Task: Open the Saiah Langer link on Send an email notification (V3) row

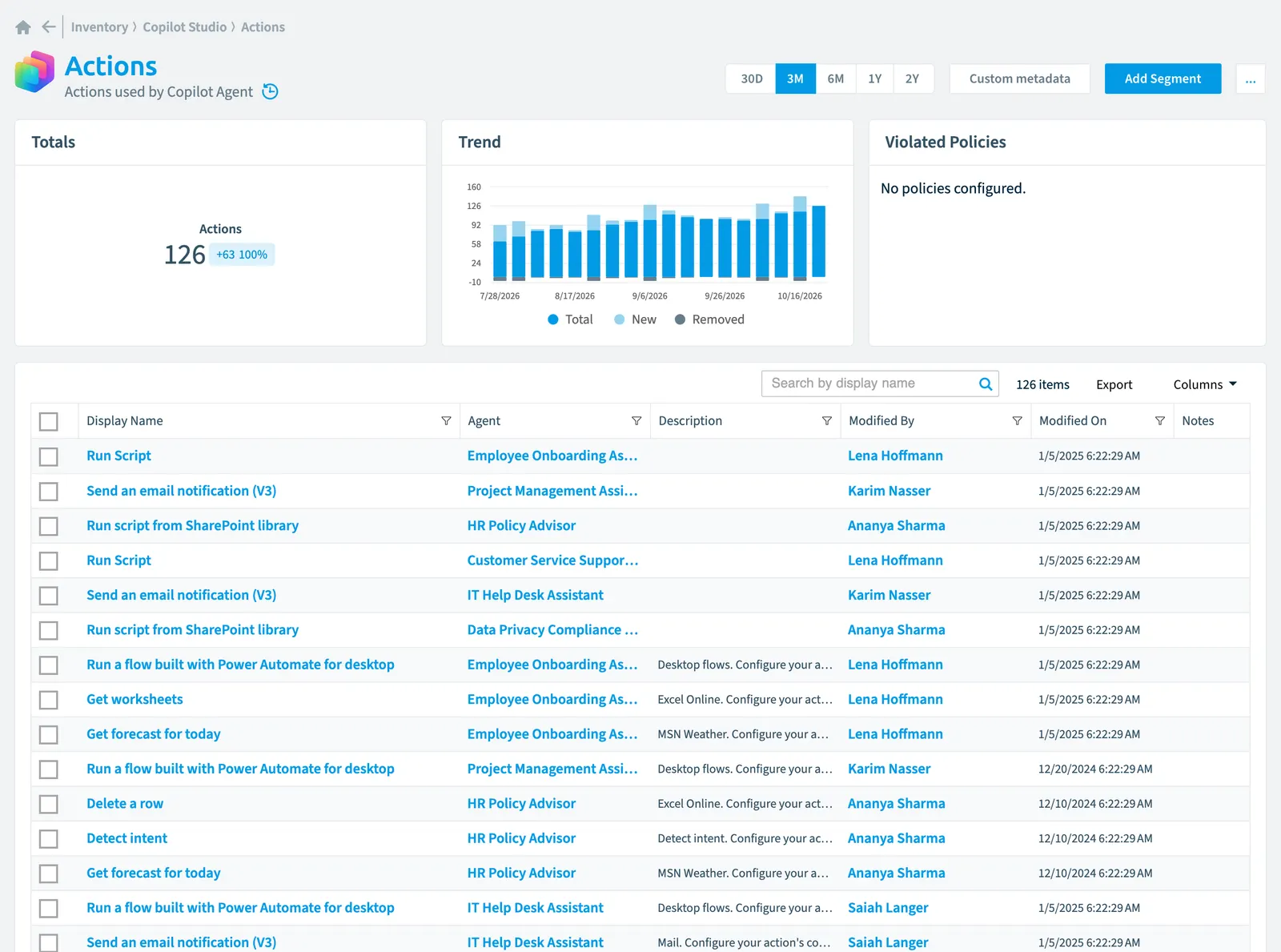Action: tap(888, 942)
